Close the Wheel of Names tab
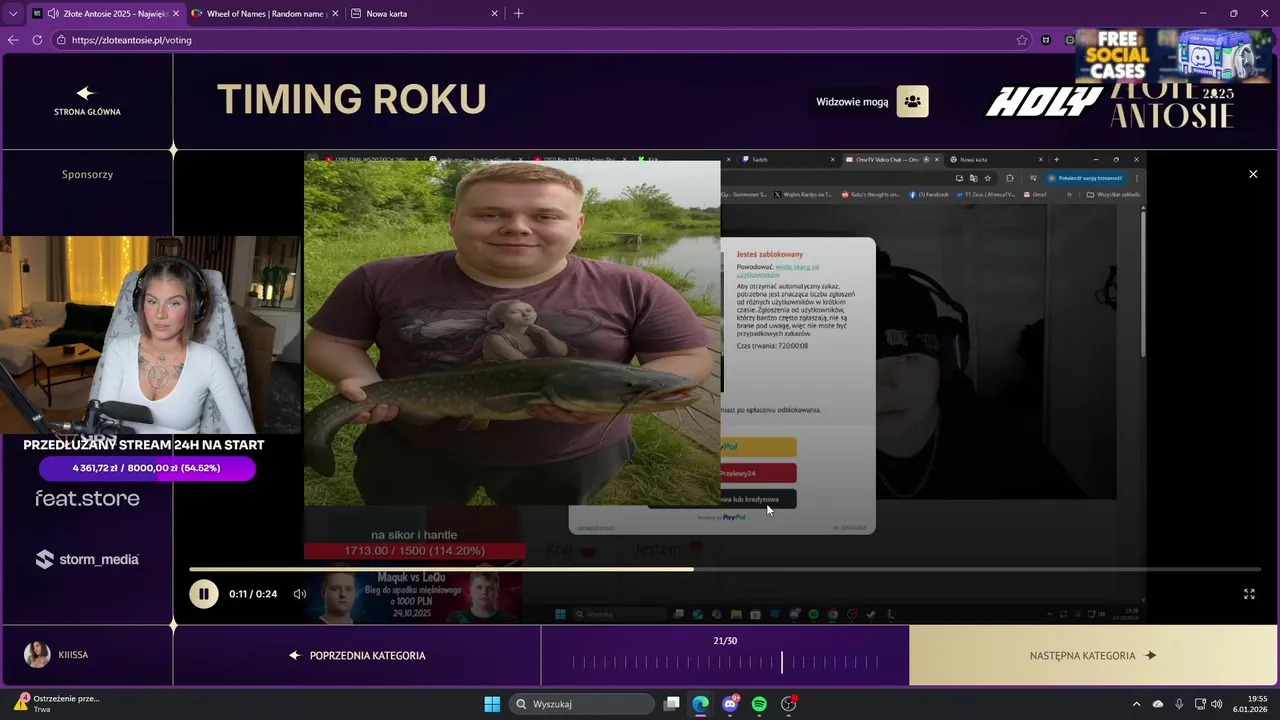The image size is (1280, 720). [x=334, y=14]
